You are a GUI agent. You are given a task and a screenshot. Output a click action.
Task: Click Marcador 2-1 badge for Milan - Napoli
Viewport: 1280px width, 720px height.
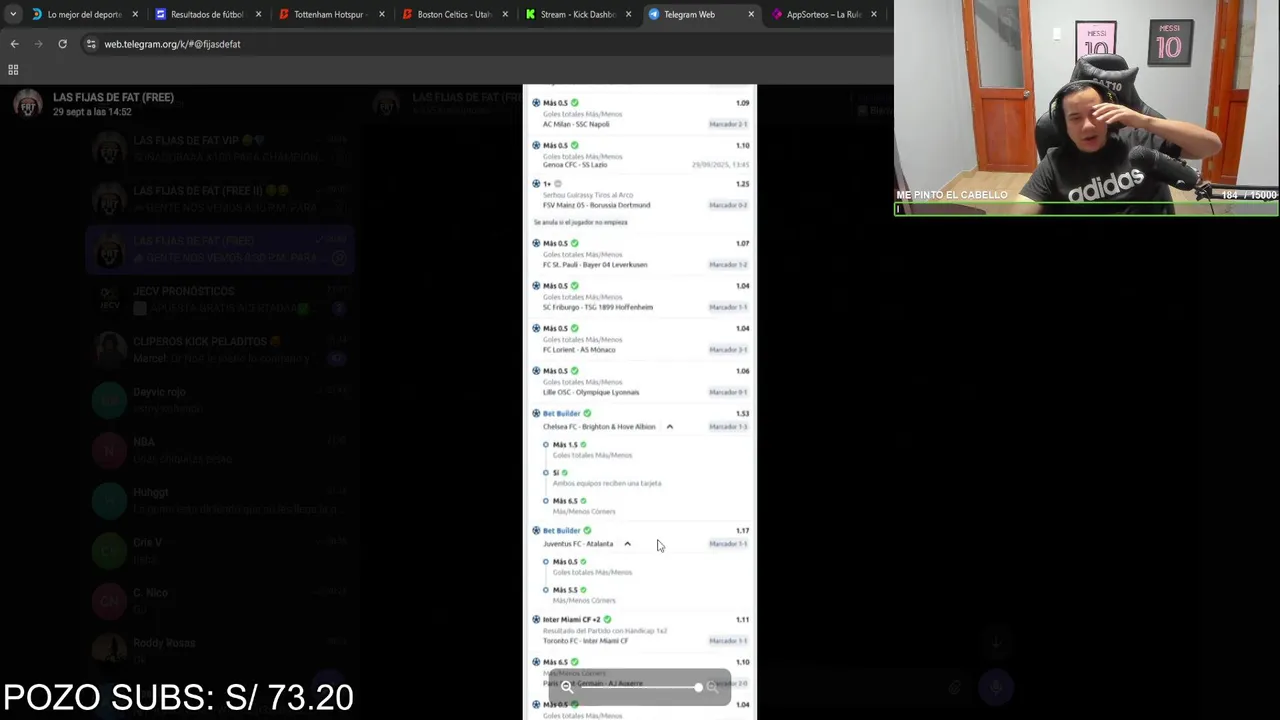pyautogui.click(x=728, y=124)
